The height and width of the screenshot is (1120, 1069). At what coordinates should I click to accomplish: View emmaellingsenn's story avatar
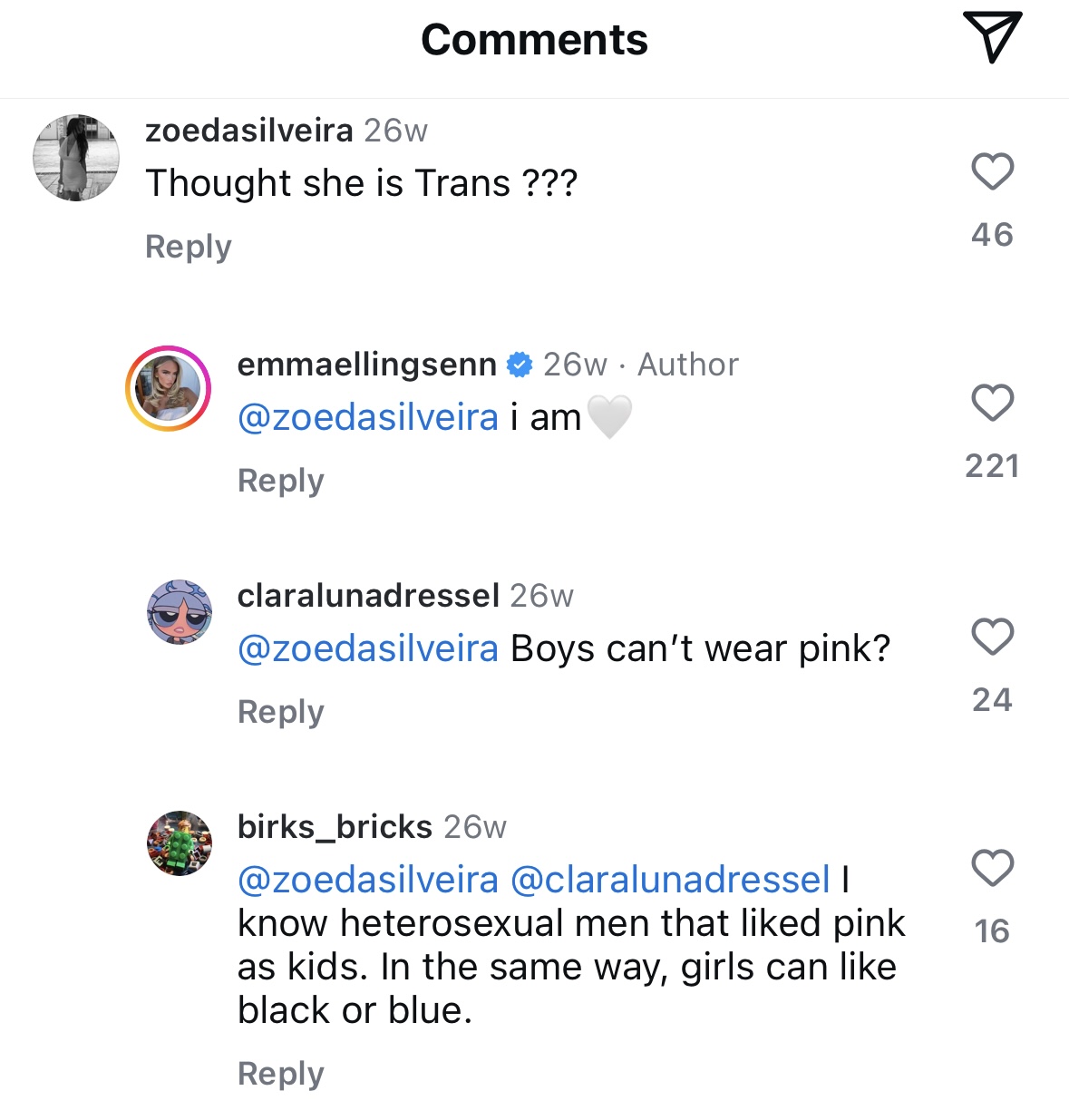(168, 388)
